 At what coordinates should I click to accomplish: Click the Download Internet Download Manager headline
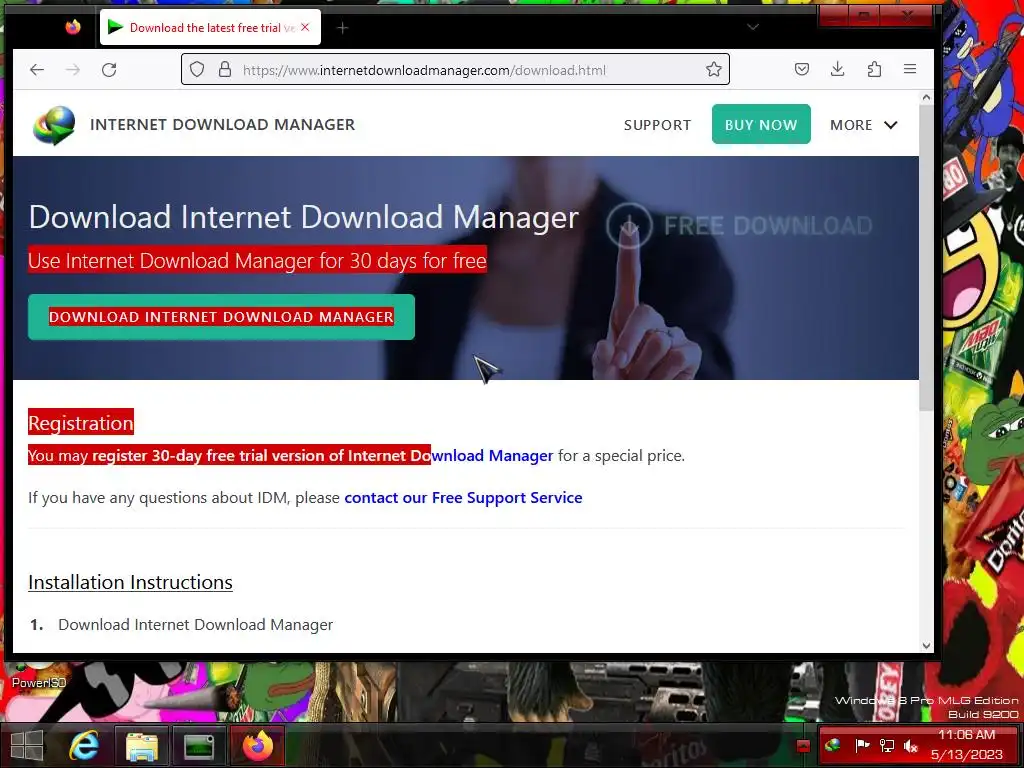click(304, 217)
